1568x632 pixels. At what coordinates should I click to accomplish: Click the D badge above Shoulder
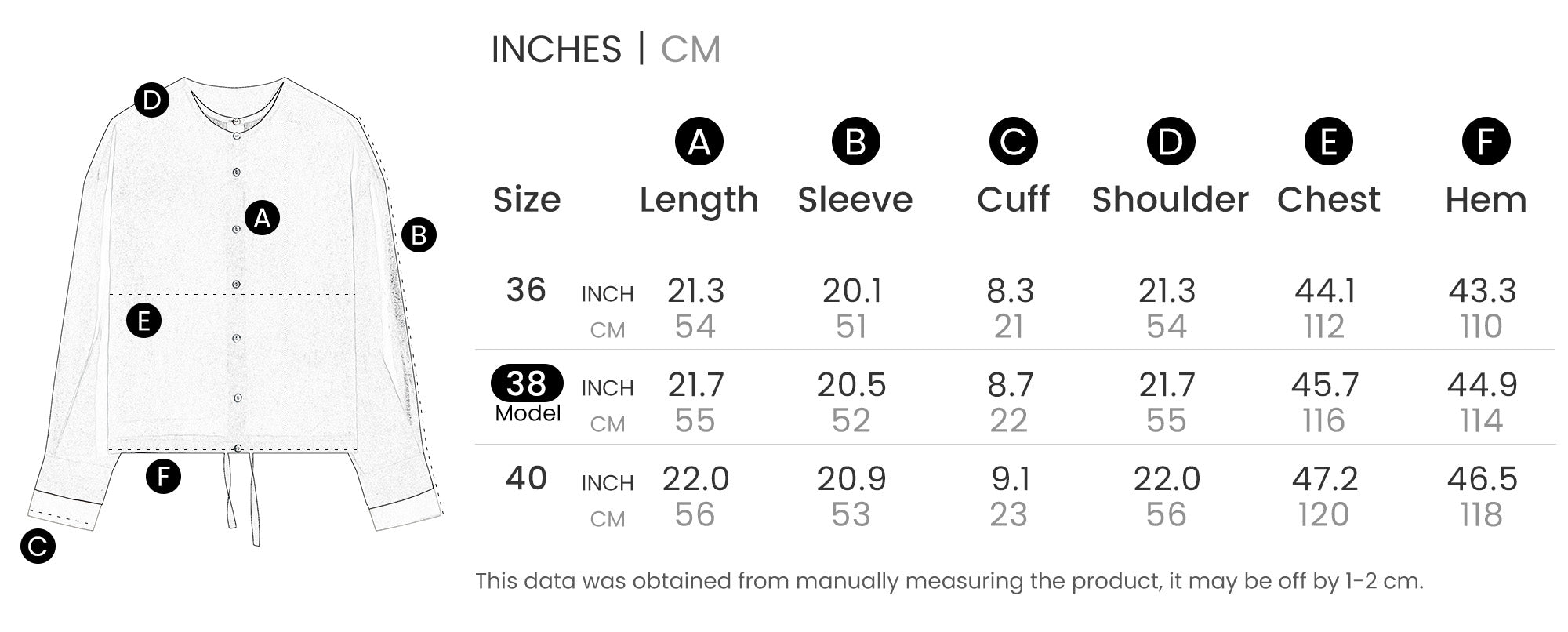(1171, 142)
